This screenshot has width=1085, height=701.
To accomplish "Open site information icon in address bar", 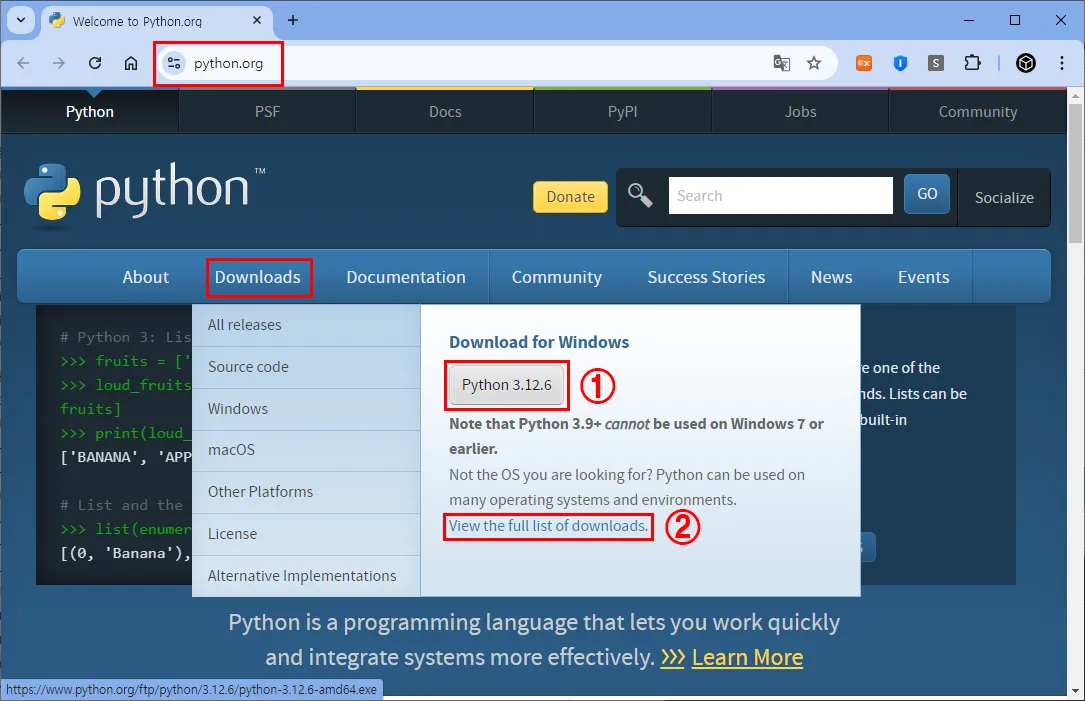I will (x=174, y=63).
